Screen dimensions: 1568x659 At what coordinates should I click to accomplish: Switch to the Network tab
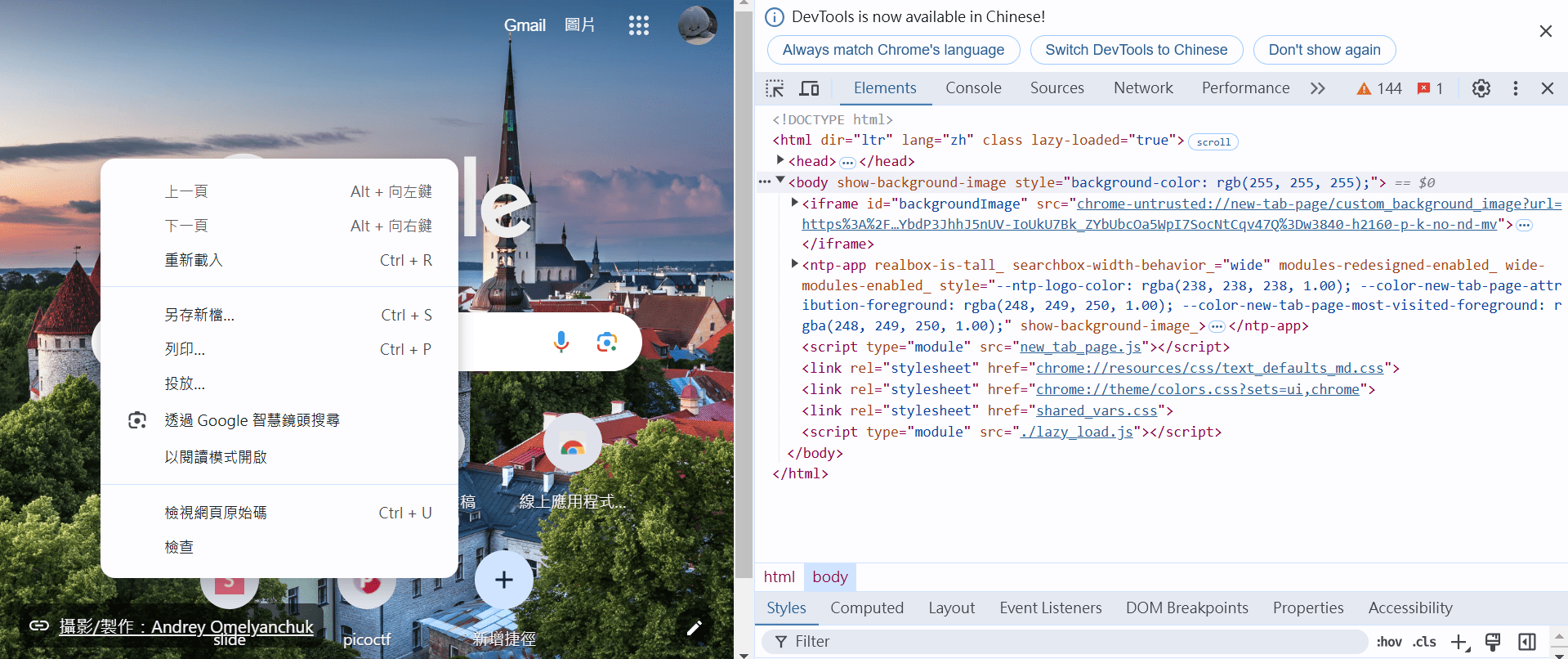[x=1143, y=88]
